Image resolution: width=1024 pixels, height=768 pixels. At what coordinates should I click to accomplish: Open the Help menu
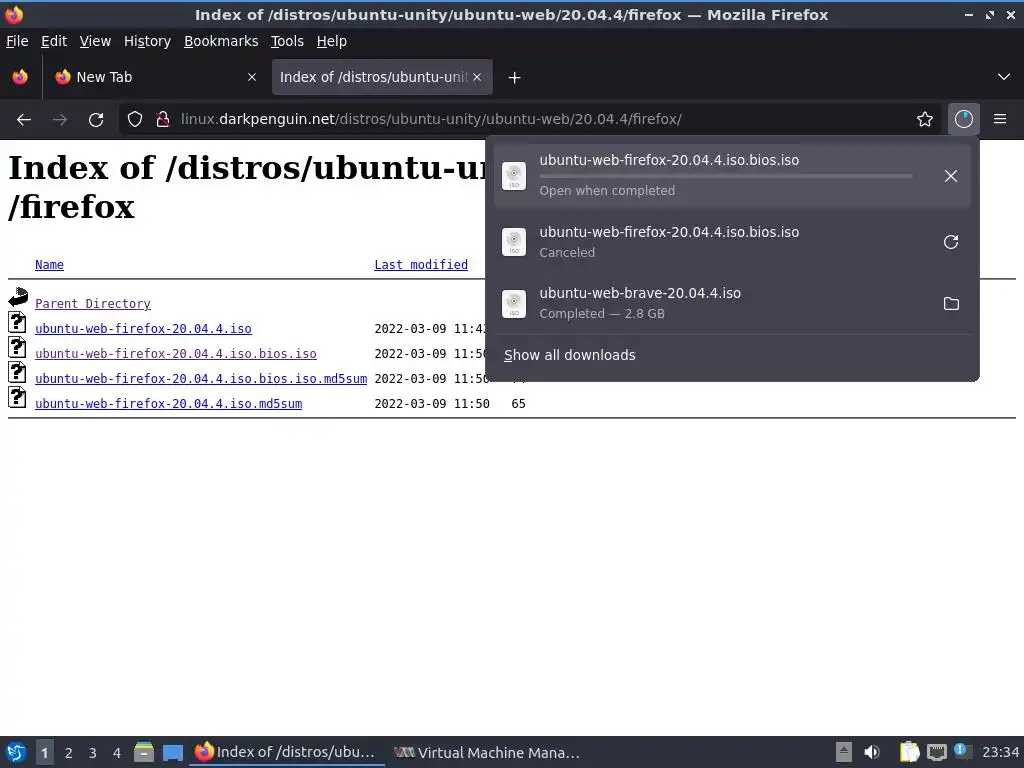(x=332, y=41)
